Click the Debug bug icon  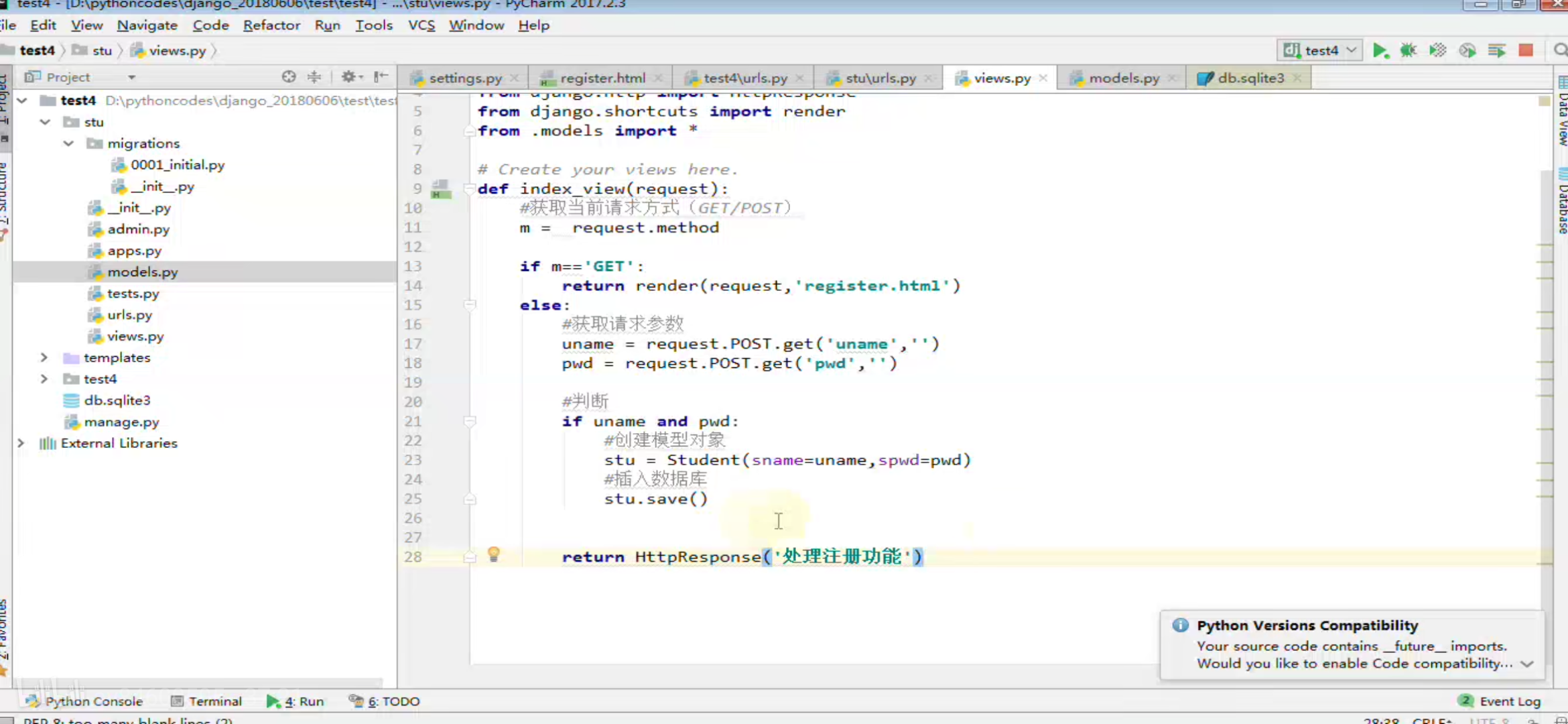(x=1408, y=50)
